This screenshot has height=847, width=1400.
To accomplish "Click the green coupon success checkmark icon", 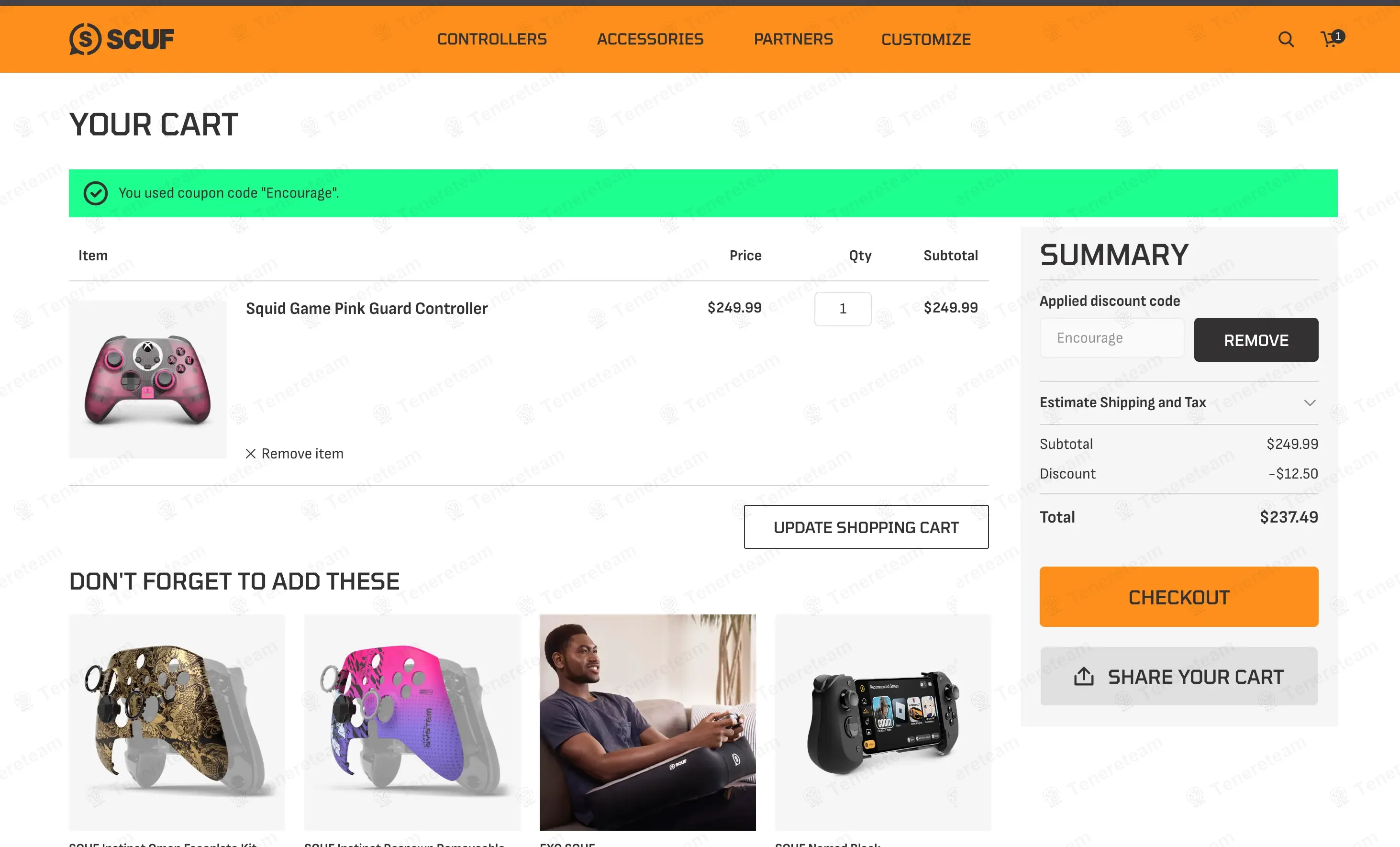I will tap(96, 193).
